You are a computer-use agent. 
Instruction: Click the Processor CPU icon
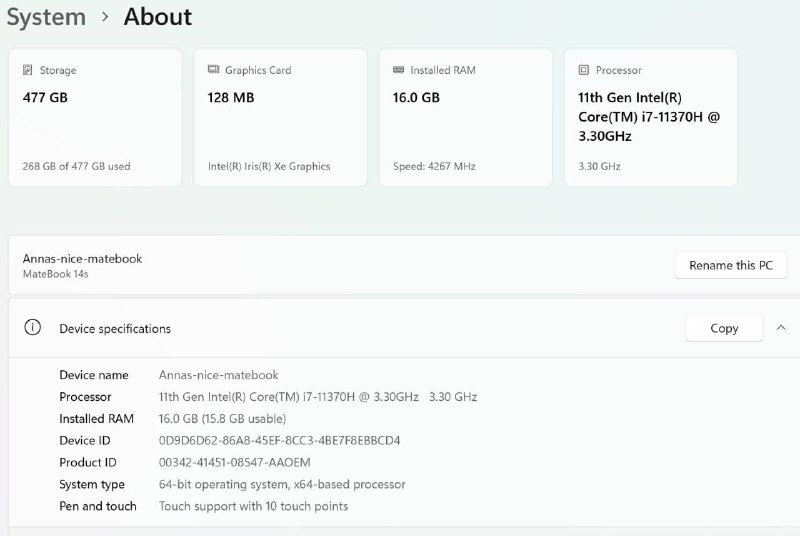[x=584, y=70]
